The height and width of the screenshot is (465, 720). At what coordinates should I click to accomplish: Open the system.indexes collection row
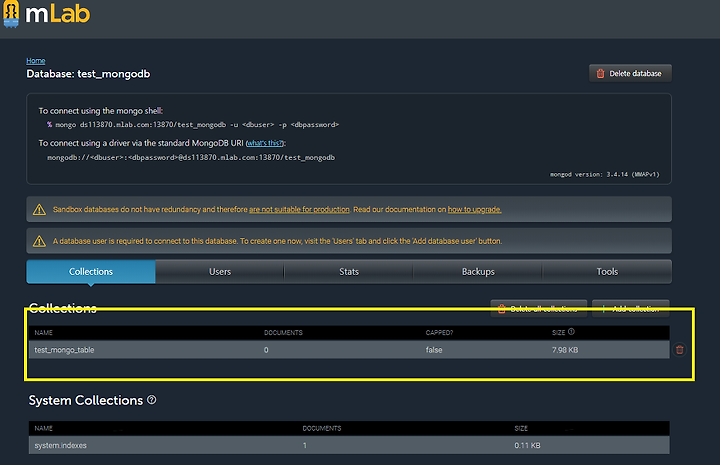pos(349,445)
